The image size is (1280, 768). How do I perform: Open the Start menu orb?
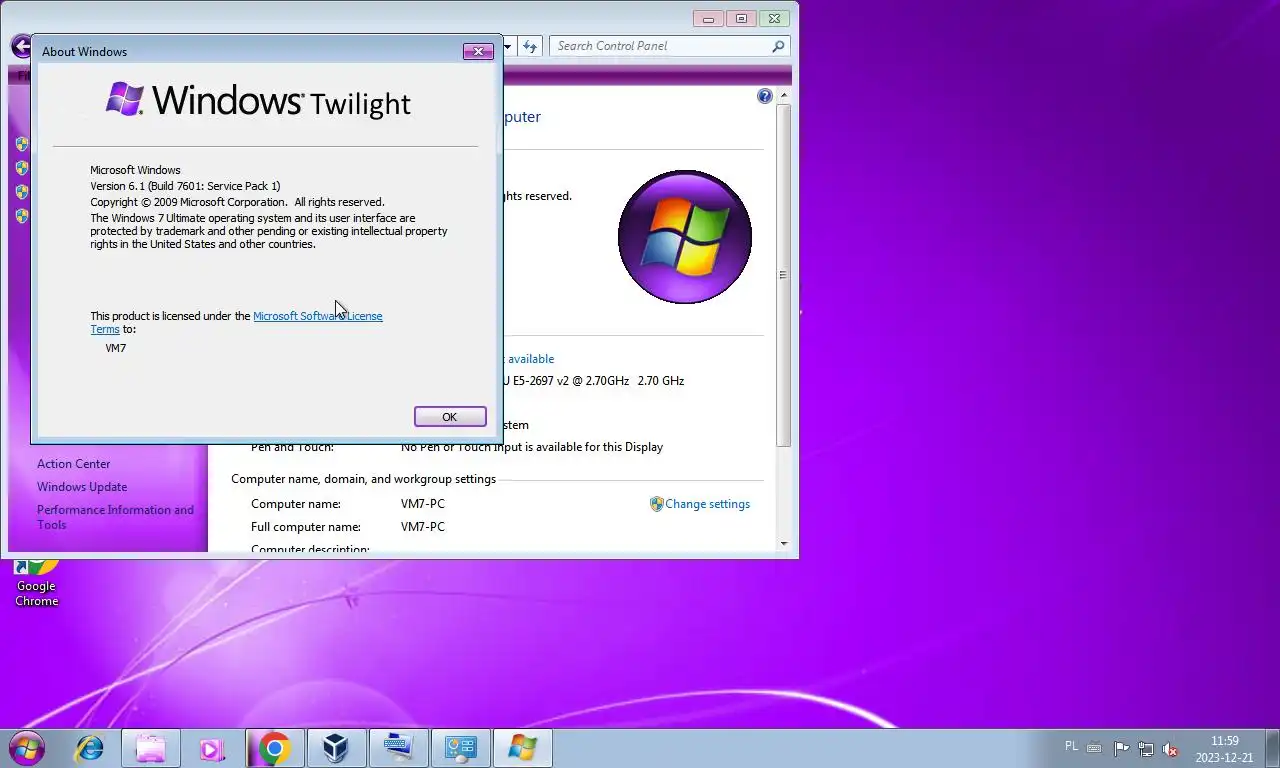coord(26,748)
